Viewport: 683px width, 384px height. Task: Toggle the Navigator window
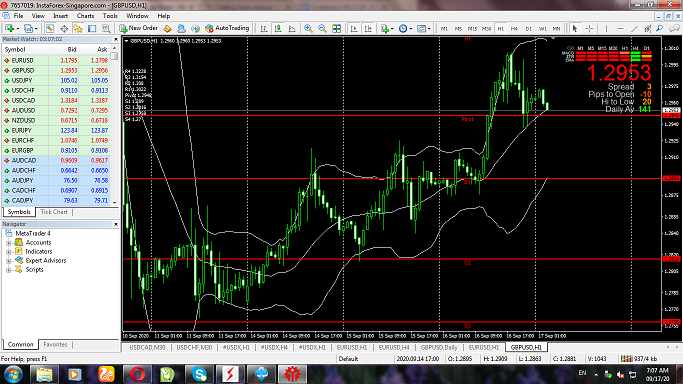tap(78, 28)
